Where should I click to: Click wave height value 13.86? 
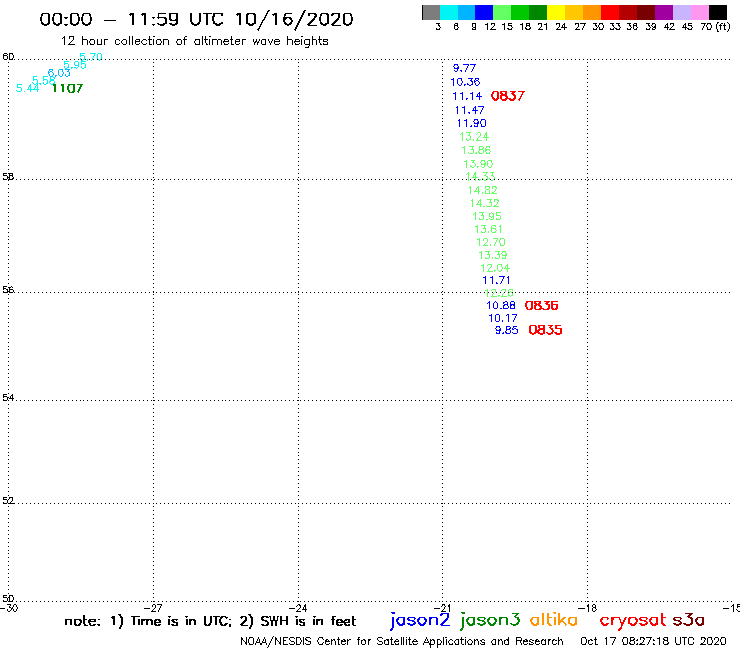[476, 150]
